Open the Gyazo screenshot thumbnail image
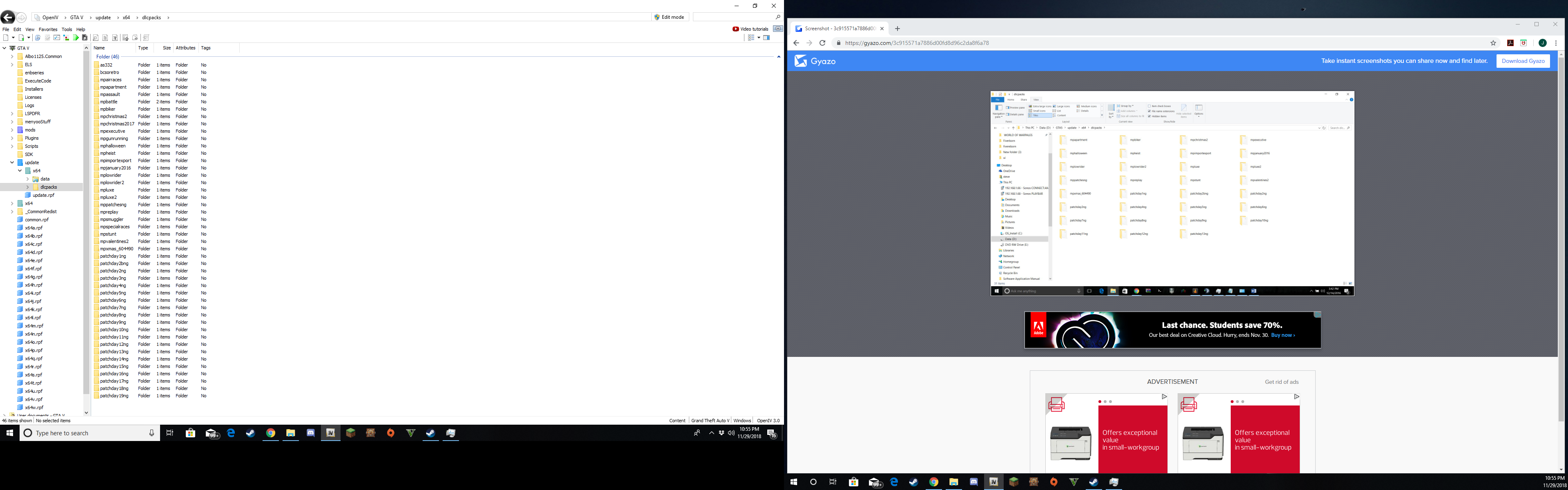This screenshot has height=490, width=1568. [x=1172, y=194]
